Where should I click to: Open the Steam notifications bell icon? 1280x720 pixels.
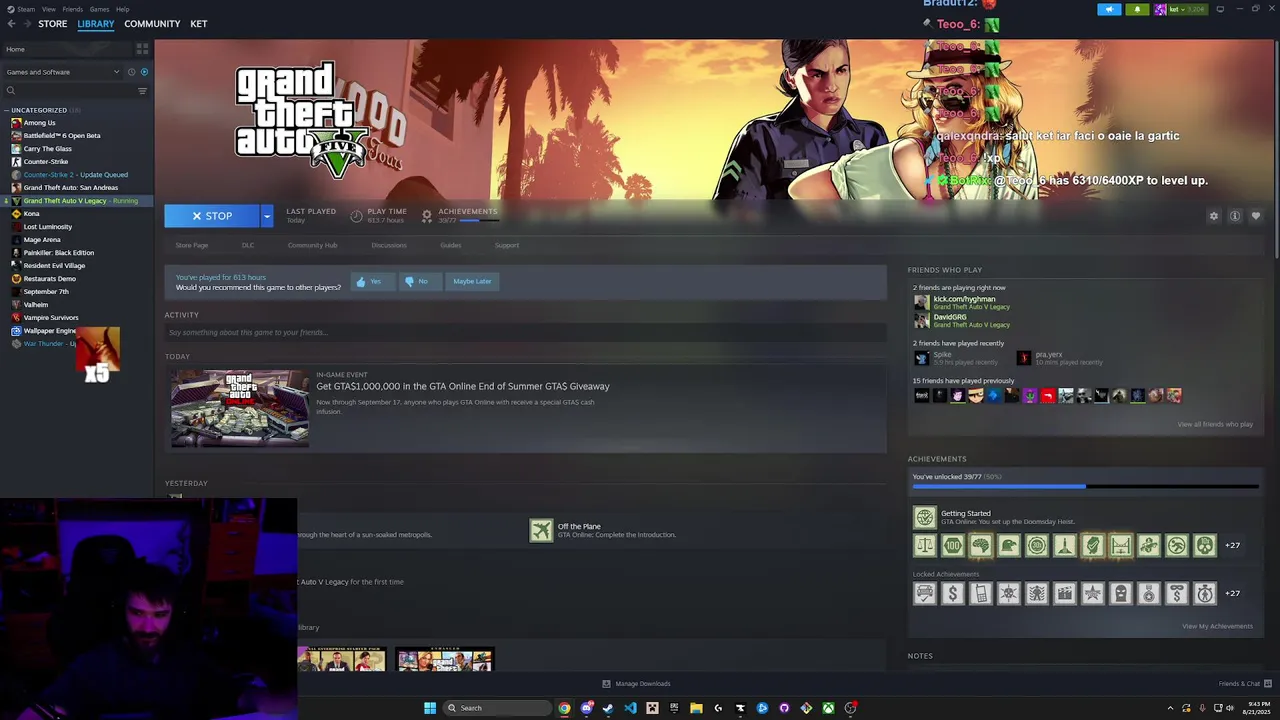click(1137, 9)
